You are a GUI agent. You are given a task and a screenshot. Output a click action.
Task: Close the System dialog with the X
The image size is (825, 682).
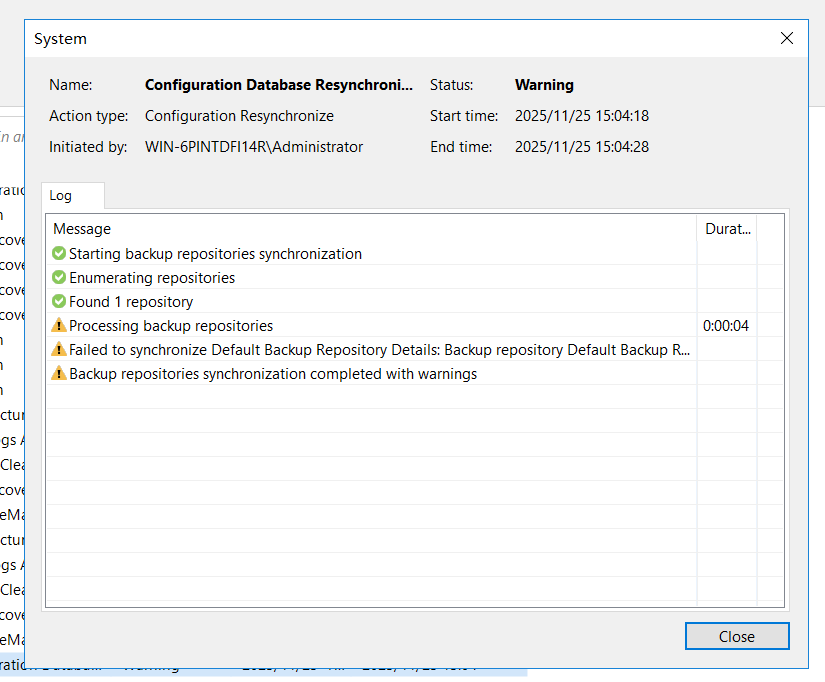click(787, 38)
